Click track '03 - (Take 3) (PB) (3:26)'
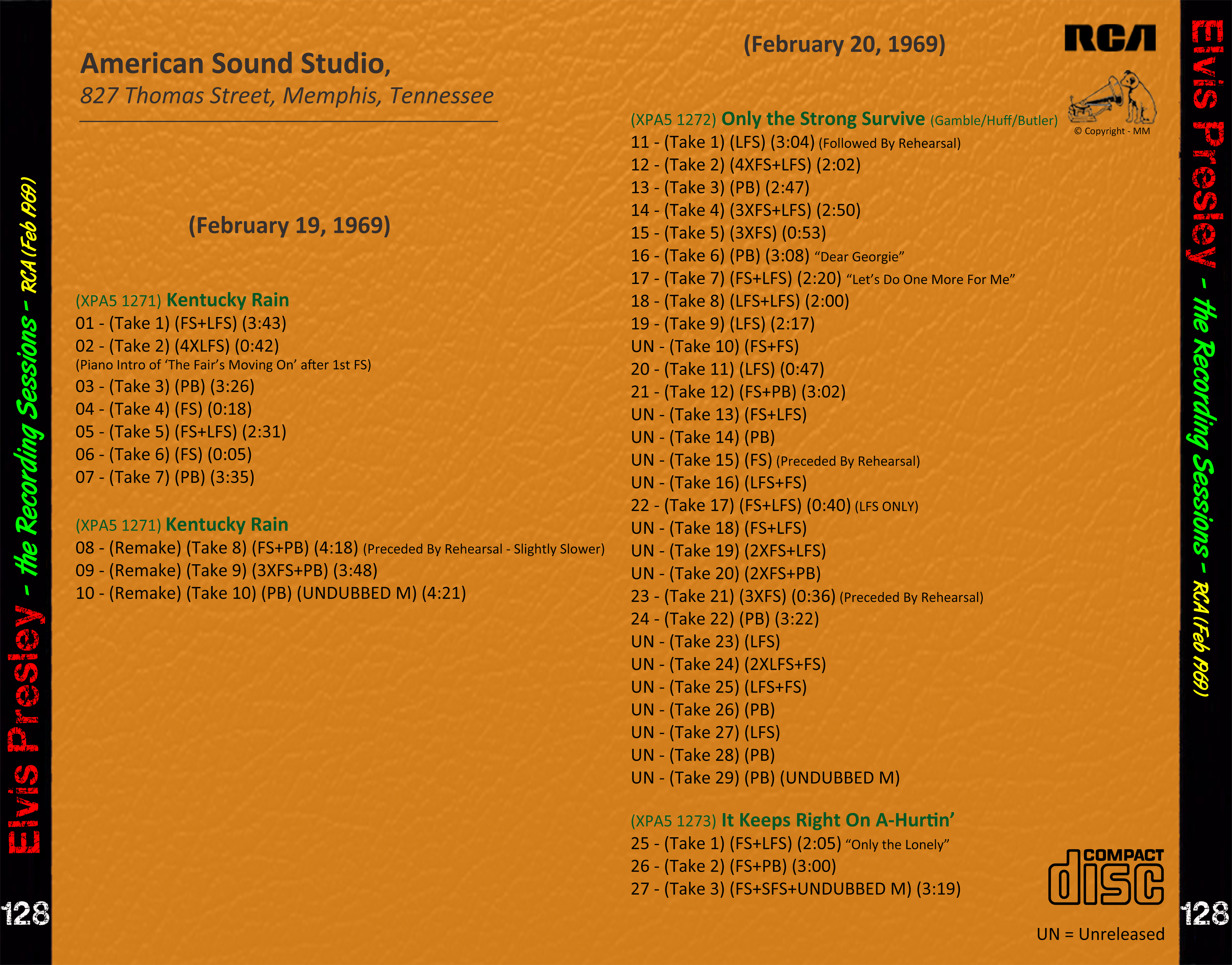 click(165, 387)
